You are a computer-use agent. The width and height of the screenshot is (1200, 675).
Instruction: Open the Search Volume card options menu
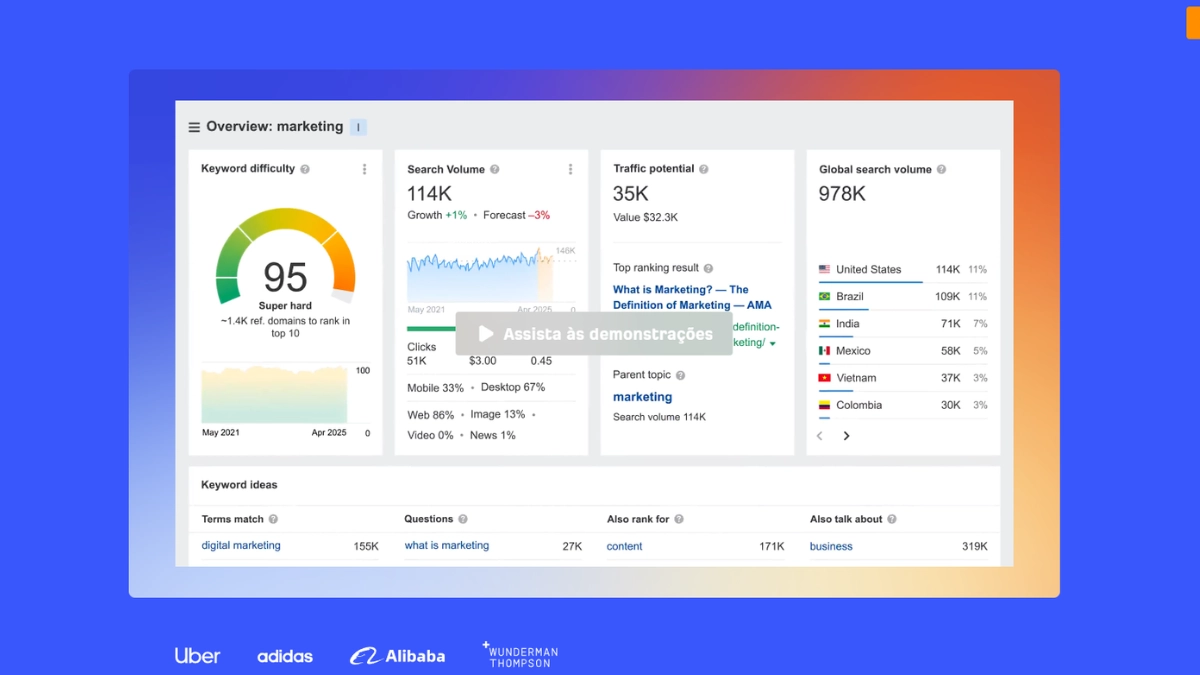(570, 170)
